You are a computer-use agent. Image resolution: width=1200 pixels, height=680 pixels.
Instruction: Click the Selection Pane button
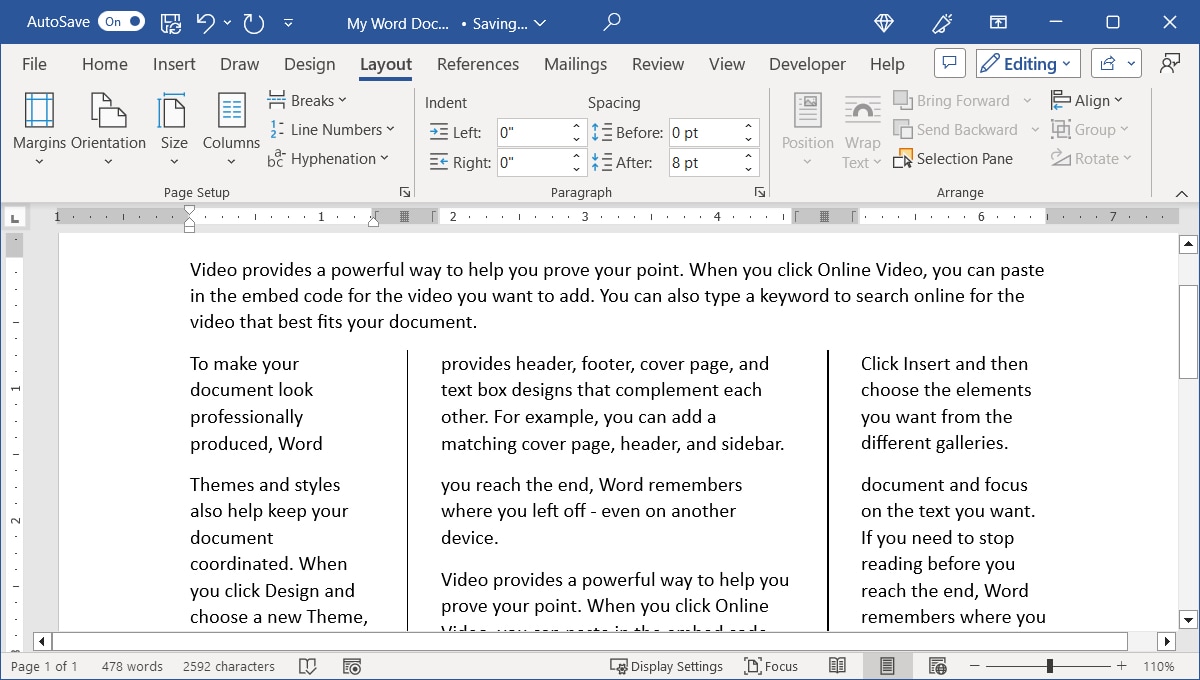pyautogui.click(x=953, y=158)
